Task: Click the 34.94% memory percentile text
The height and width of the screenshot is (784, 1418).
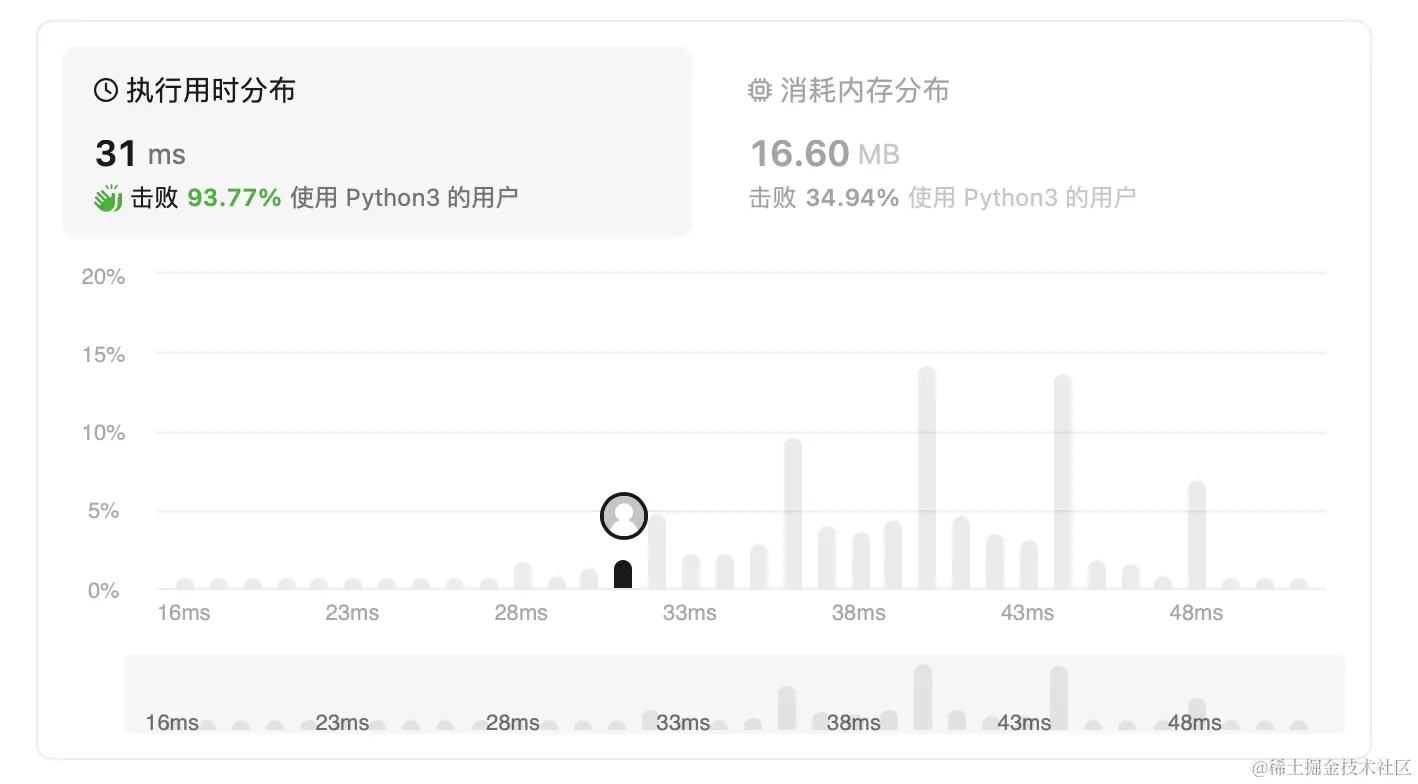Action: point(852,198)
